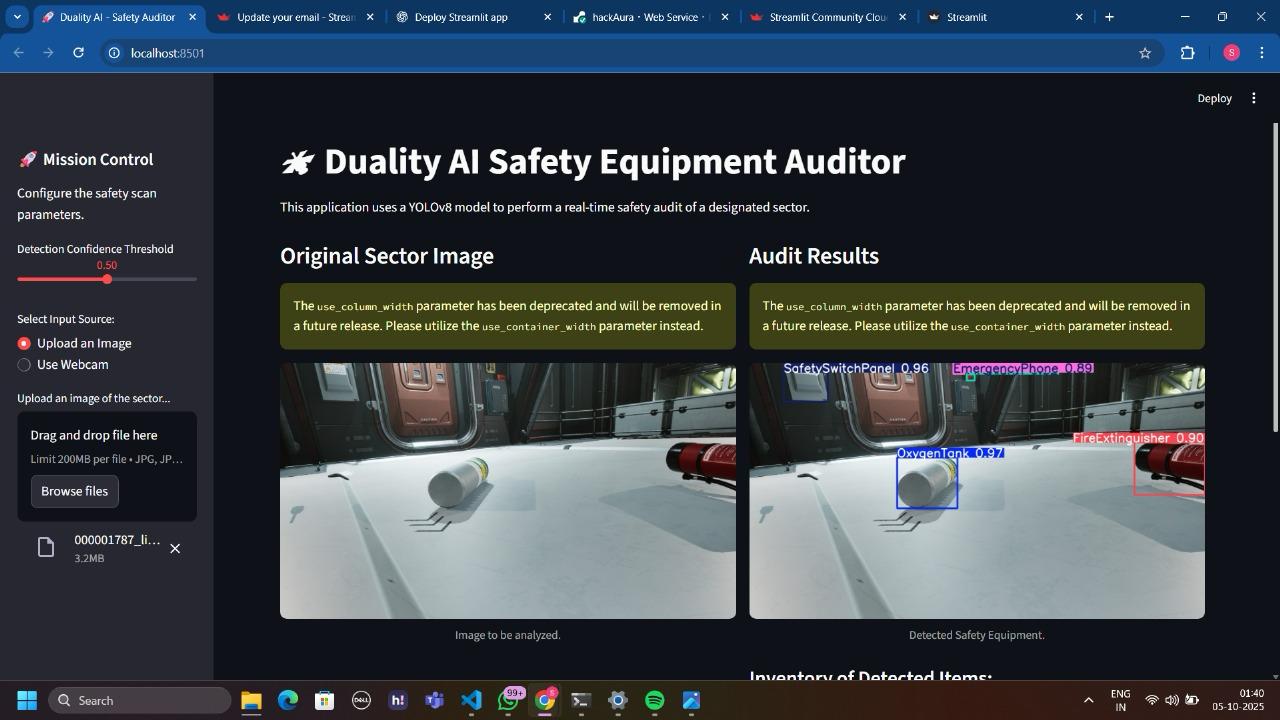This screenshot has width=1280, height=720.
Task: Open a new browser tab
Action: coord(1109,17)
